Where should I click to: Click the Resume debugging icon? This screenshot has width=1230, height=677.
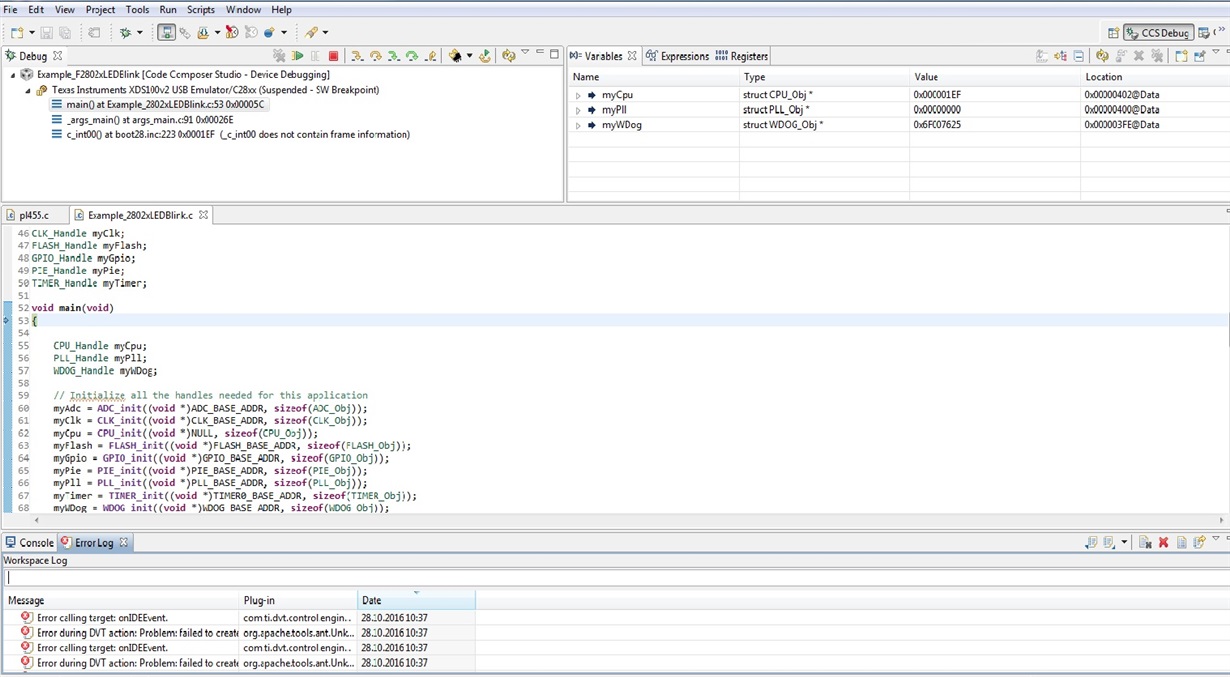(x=299, y=55)
